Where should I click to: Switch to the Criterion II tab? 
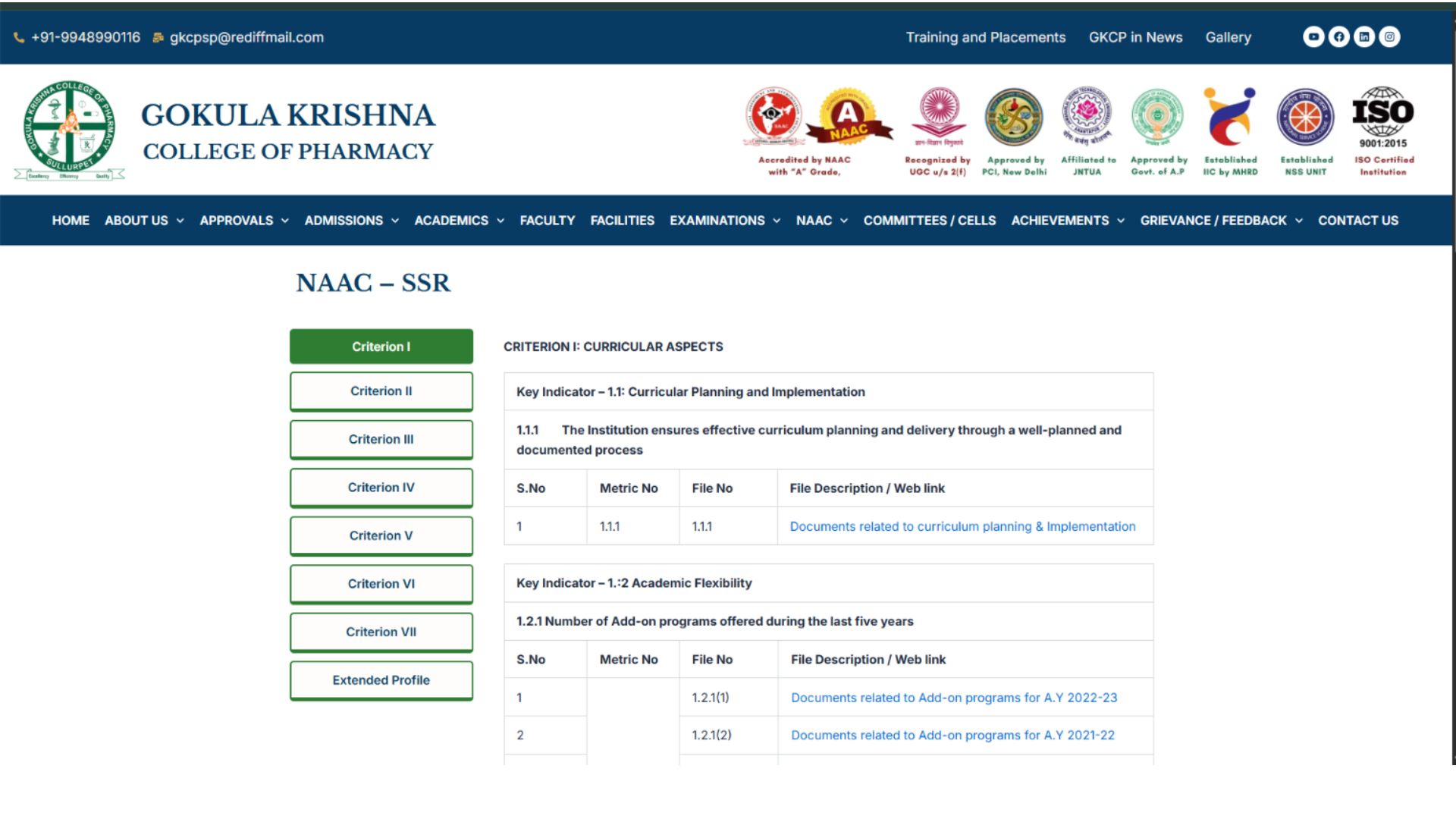point(381,391)
